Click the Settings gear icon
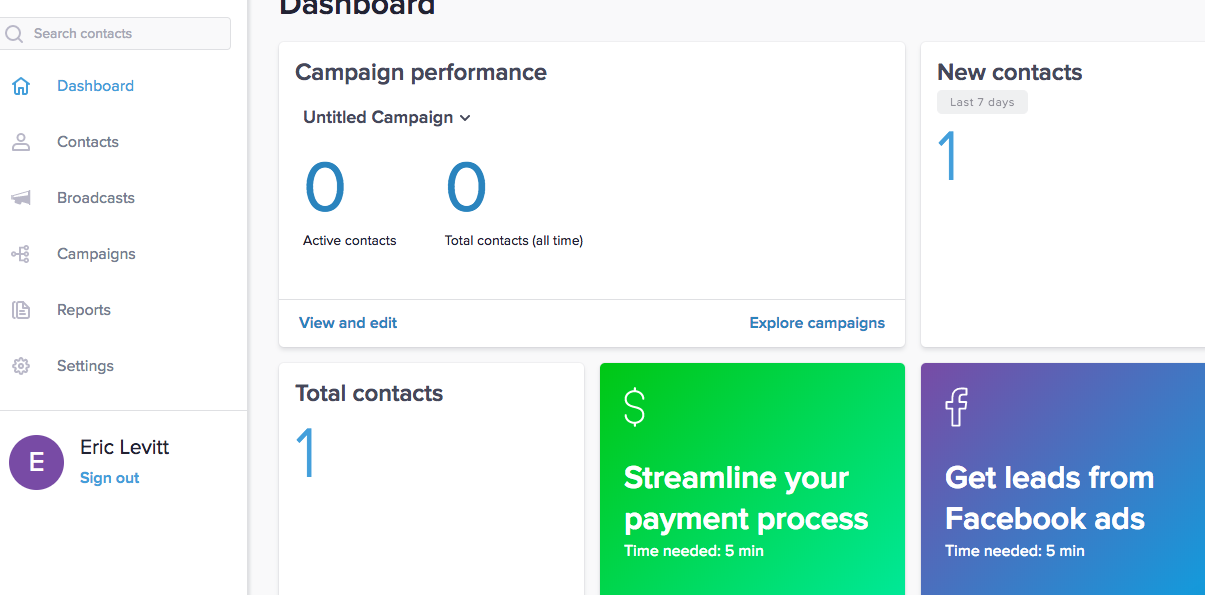Viewport: 1205px width, 595px height. (21, 366)
